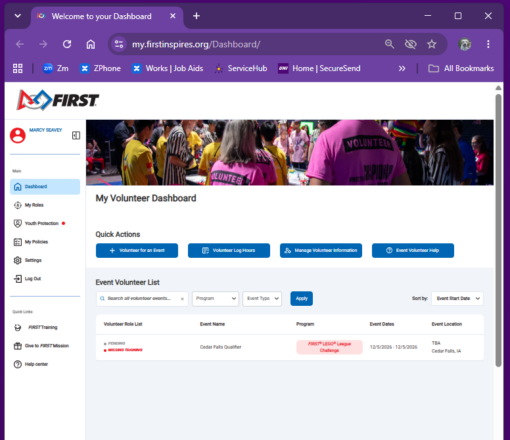Click the scrollbar up arrow
The image size is (510, 440).
498,88
